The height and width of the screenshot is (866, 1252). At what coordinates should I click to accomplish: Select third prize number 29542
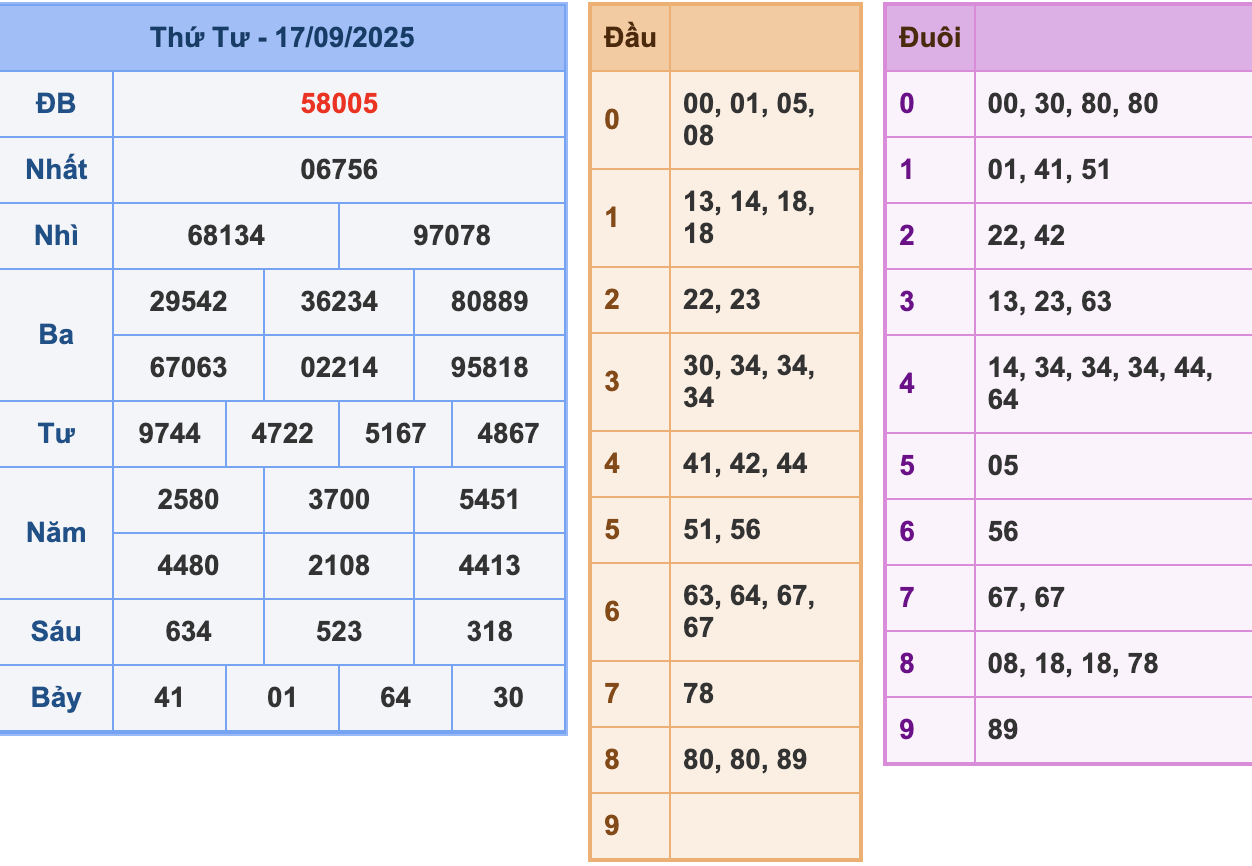coord(188,302)
